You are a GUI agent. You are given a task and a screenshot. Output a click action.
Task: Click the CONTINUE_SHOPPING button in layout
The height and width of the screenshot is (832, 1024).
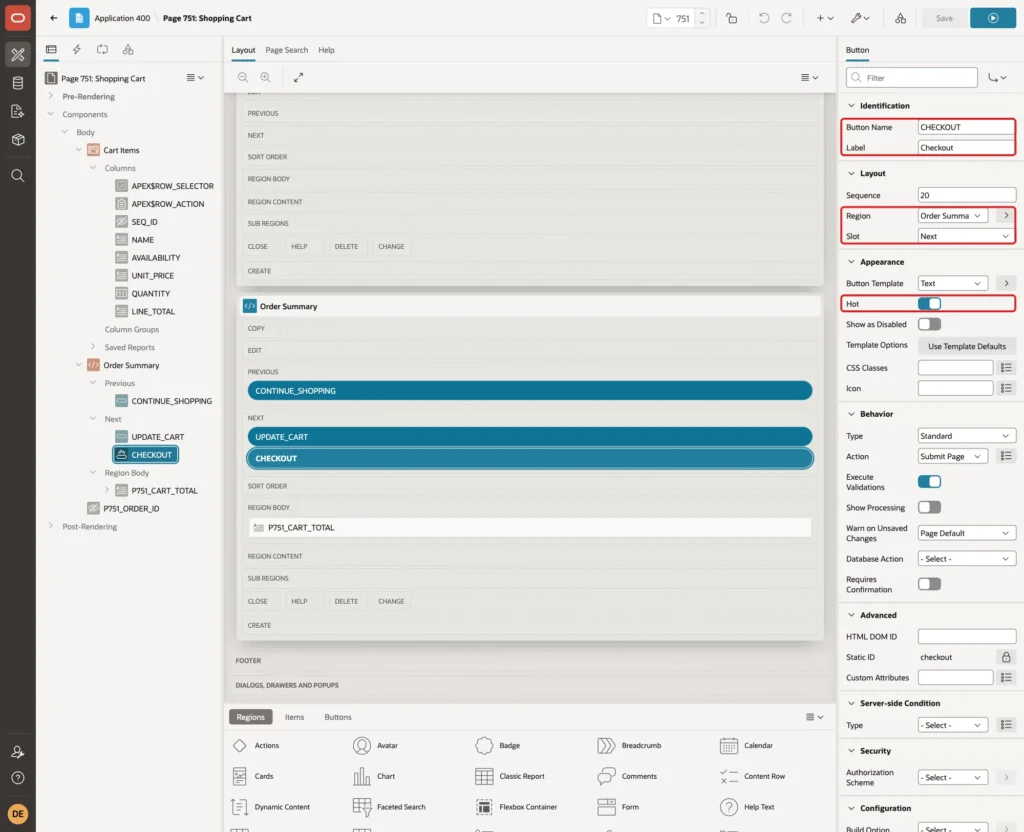530,391
